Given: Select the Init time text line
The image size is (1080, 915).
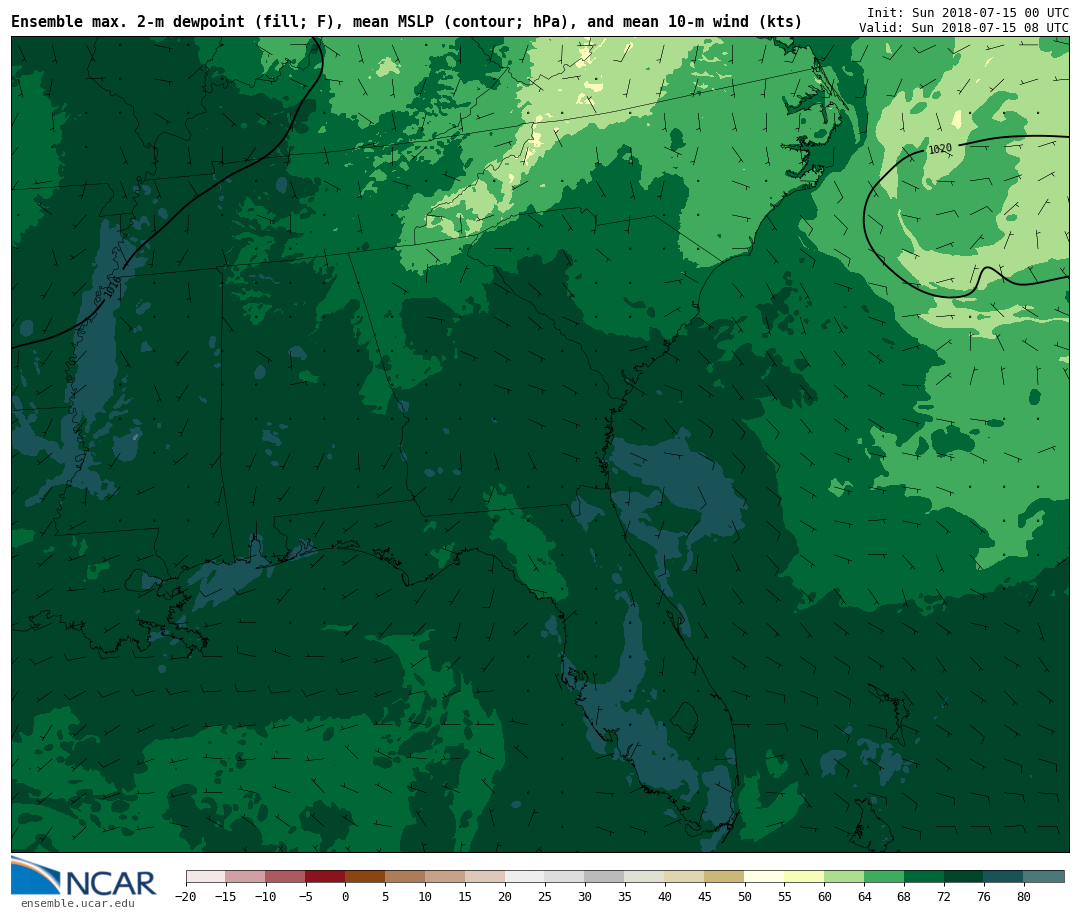Looking at the screenshot, I should tap(967, 13).
